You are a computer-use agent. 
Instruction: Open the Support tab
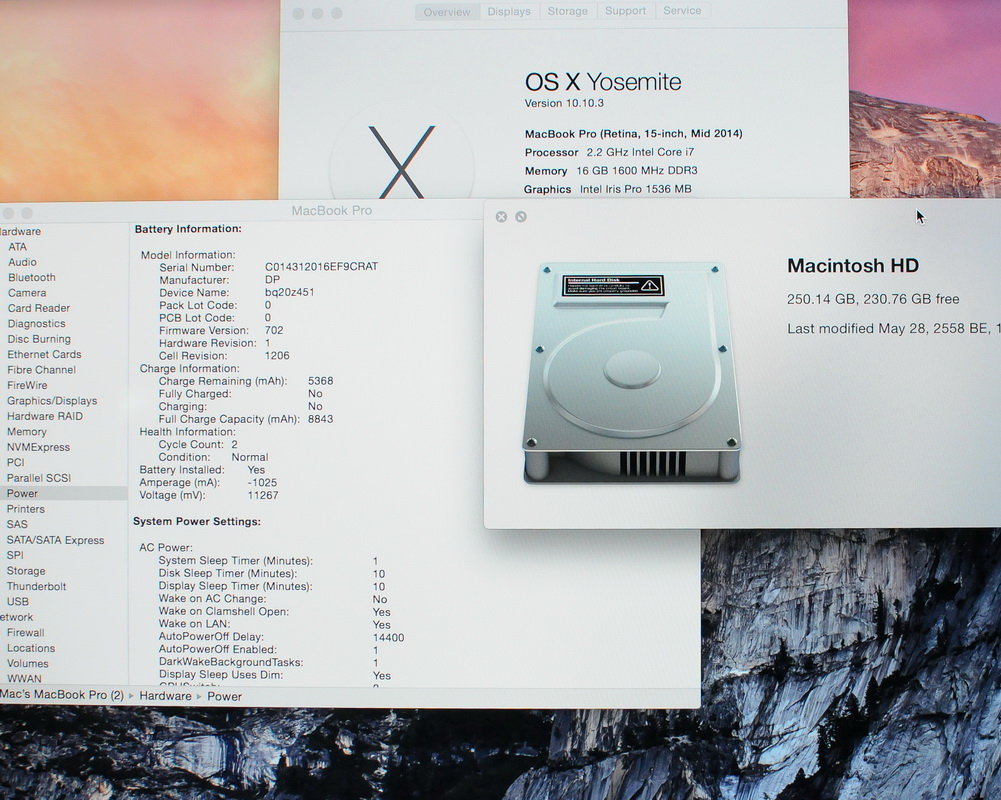626,11
